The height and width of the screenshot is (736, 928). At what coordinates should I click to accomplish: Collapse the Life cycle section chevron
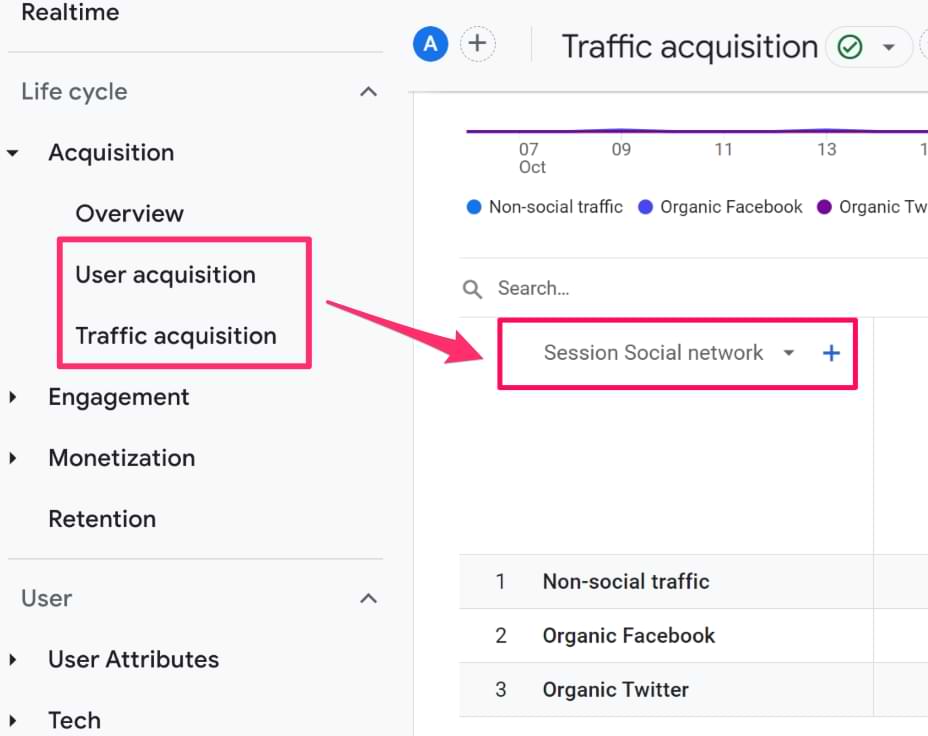point(368,92)
